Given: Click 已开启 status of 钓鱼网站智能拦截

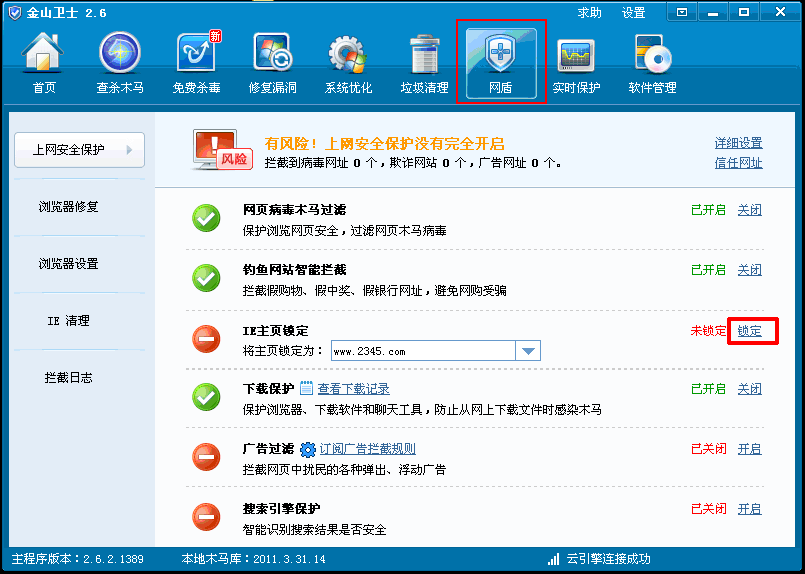Looking at the screenshot, I should point(708,270).
